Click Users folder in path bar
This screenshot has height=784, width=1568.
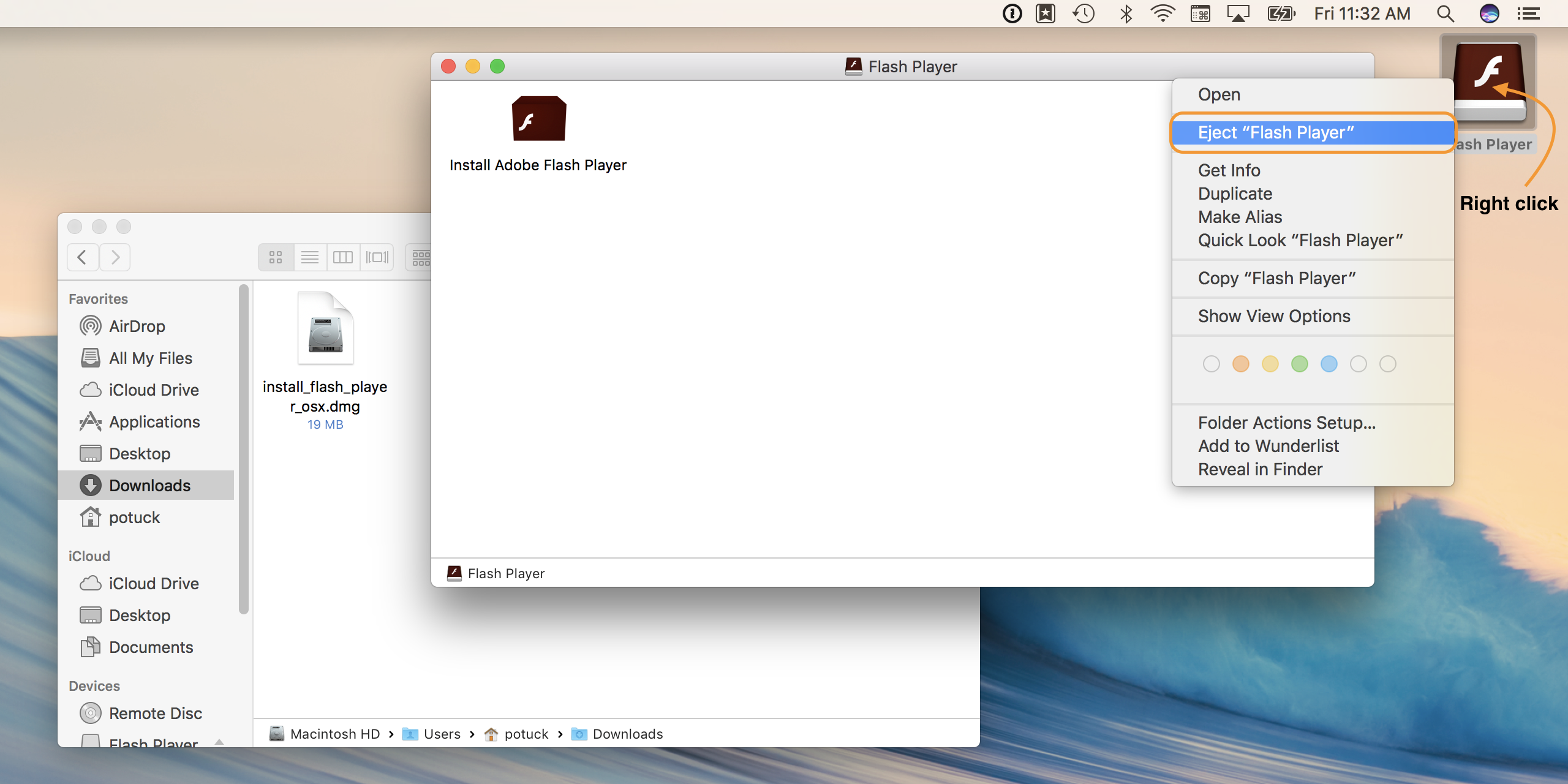pyautogui.click(x=442, y=734)
